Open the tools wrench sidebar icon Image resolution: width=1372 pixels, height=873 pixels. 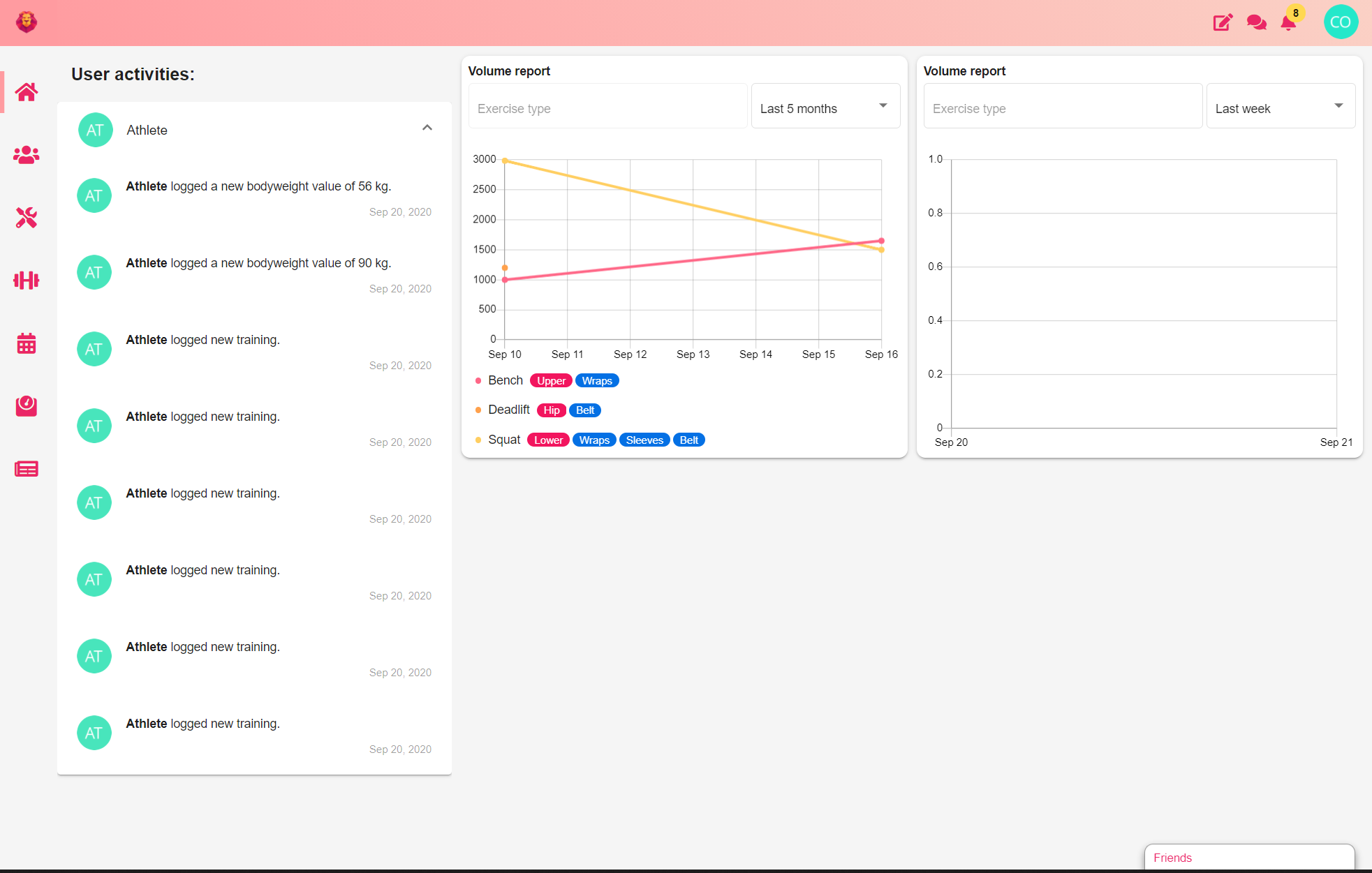point(27,218)
